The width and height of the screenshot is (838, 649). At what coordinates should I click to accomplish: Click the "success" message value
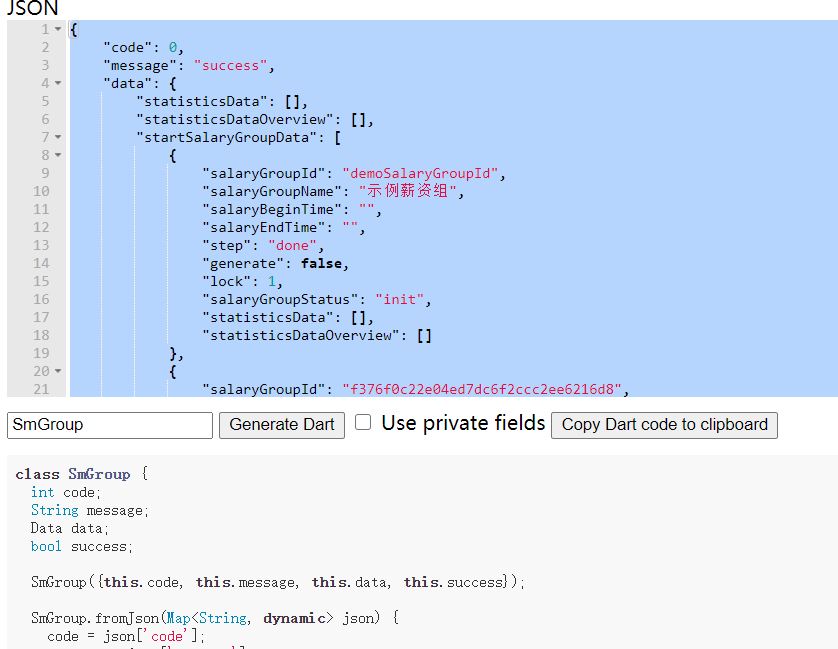(x=230, y=65)
